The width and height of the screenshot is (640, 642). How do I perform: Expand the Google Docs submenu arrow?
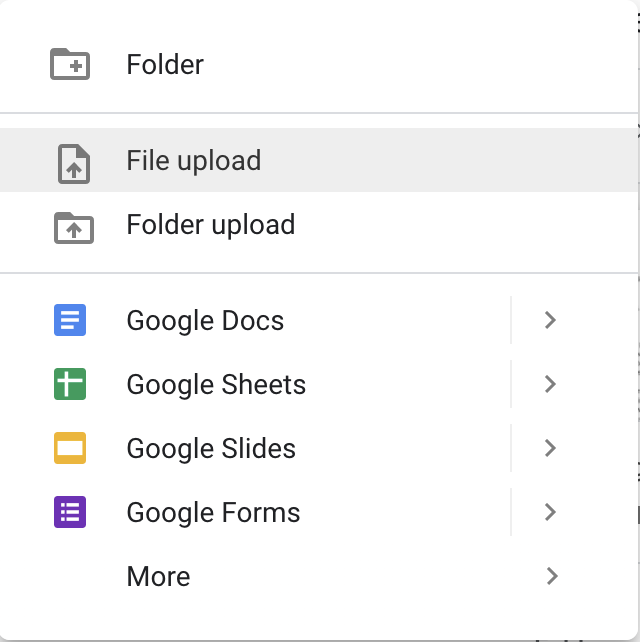pos(550,320)
